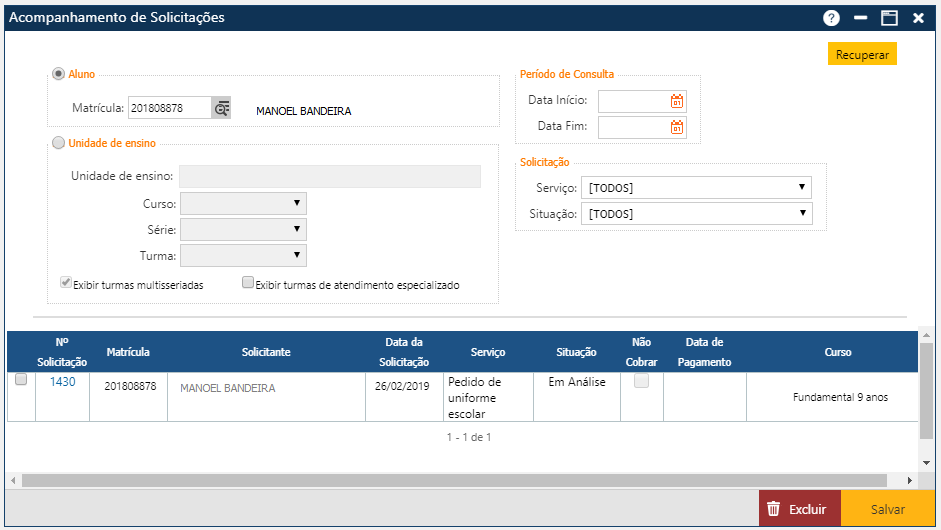Maximize the Acompanhamento de Solicitações window
This screenshot has height=530, width=941.
[889, 18]
